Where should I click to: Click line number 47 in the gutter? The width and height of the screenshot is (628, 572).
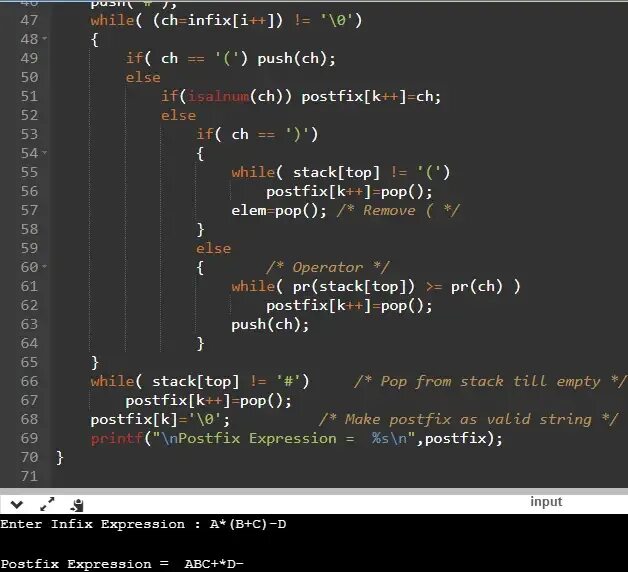[x=29, y=20]
